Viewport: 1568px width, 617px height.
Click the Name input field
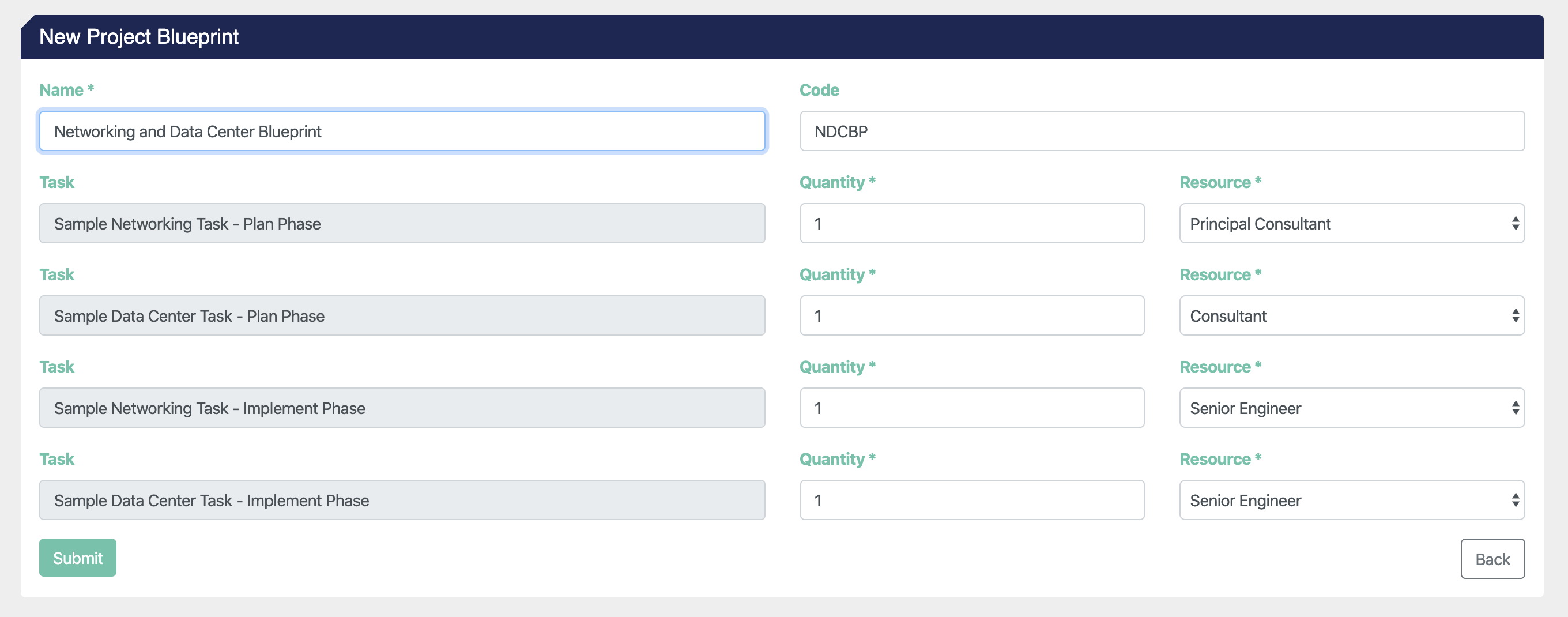point(402,131)
